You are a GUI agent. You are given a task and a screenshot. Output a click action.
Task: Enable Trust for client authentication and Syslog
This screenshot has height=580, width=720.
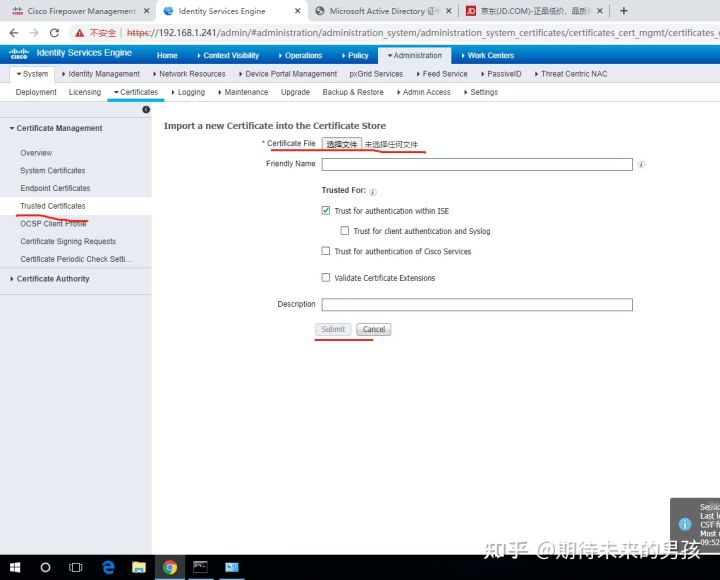pos(344,231)
